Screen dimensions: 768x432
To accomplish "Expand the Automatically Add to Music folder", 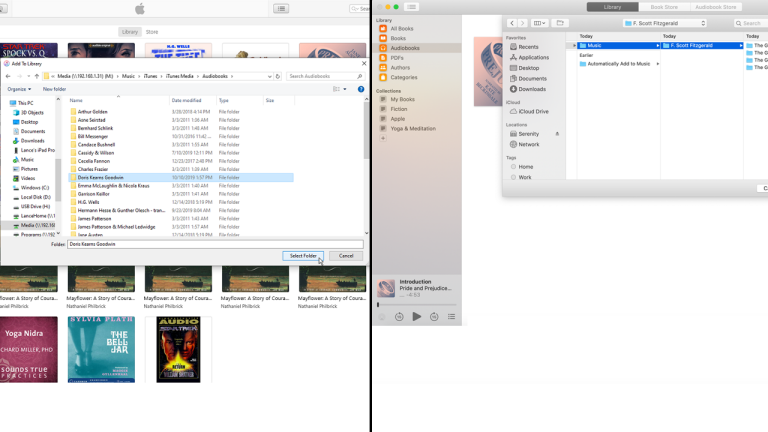I will [x=658, y=64].
